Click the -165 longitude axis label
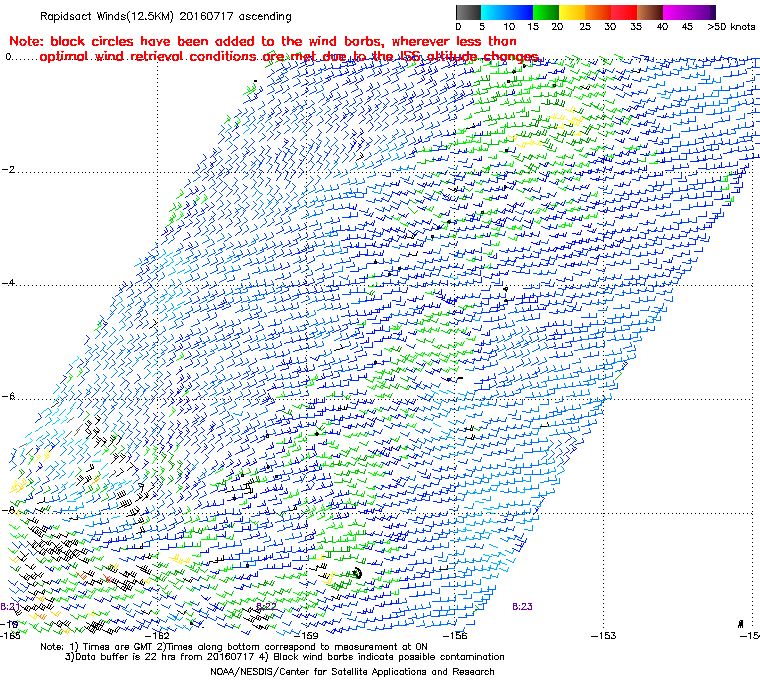 click(10, 635)
